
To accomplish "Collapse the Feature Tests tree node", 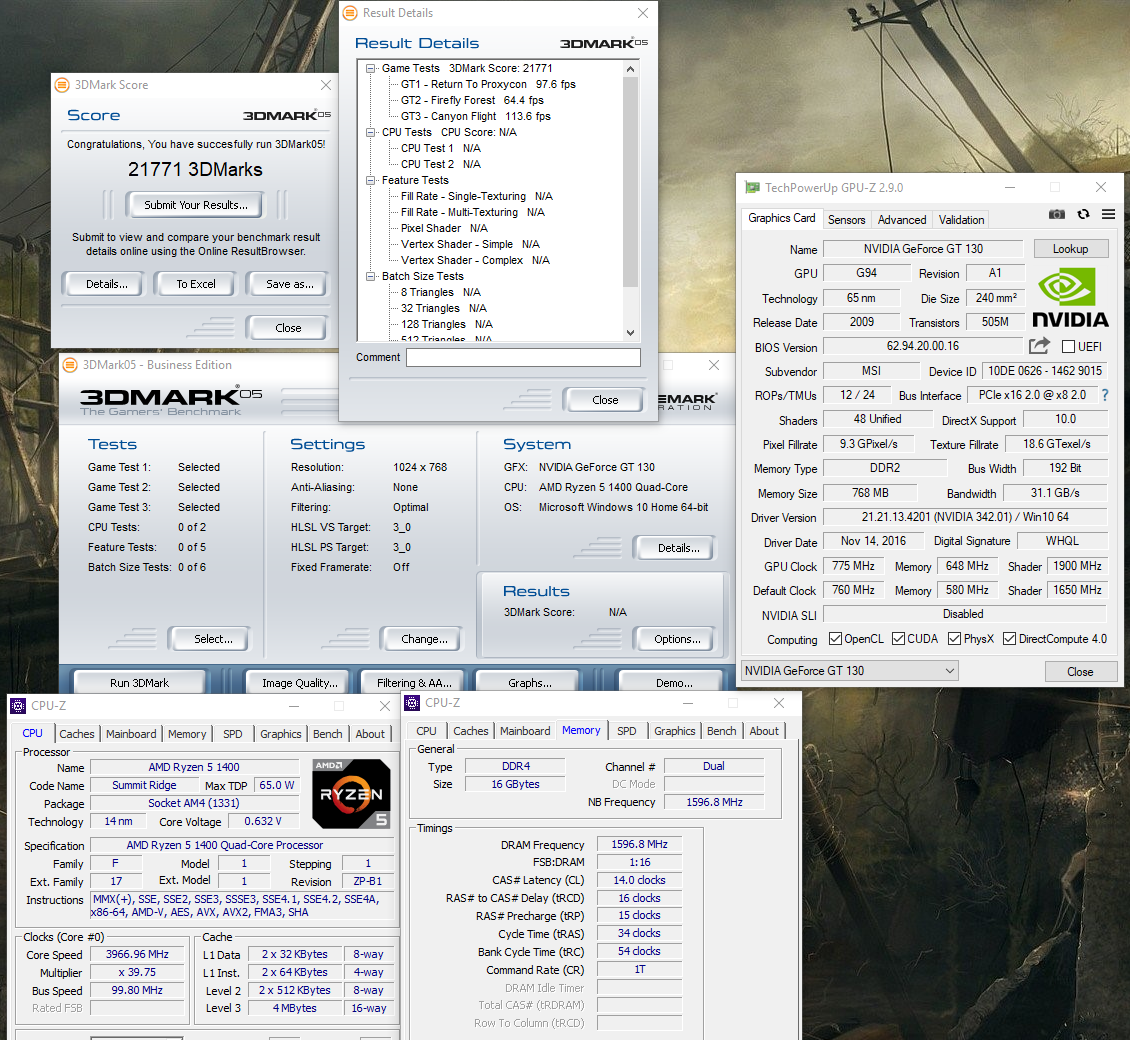I will [371, 180].
